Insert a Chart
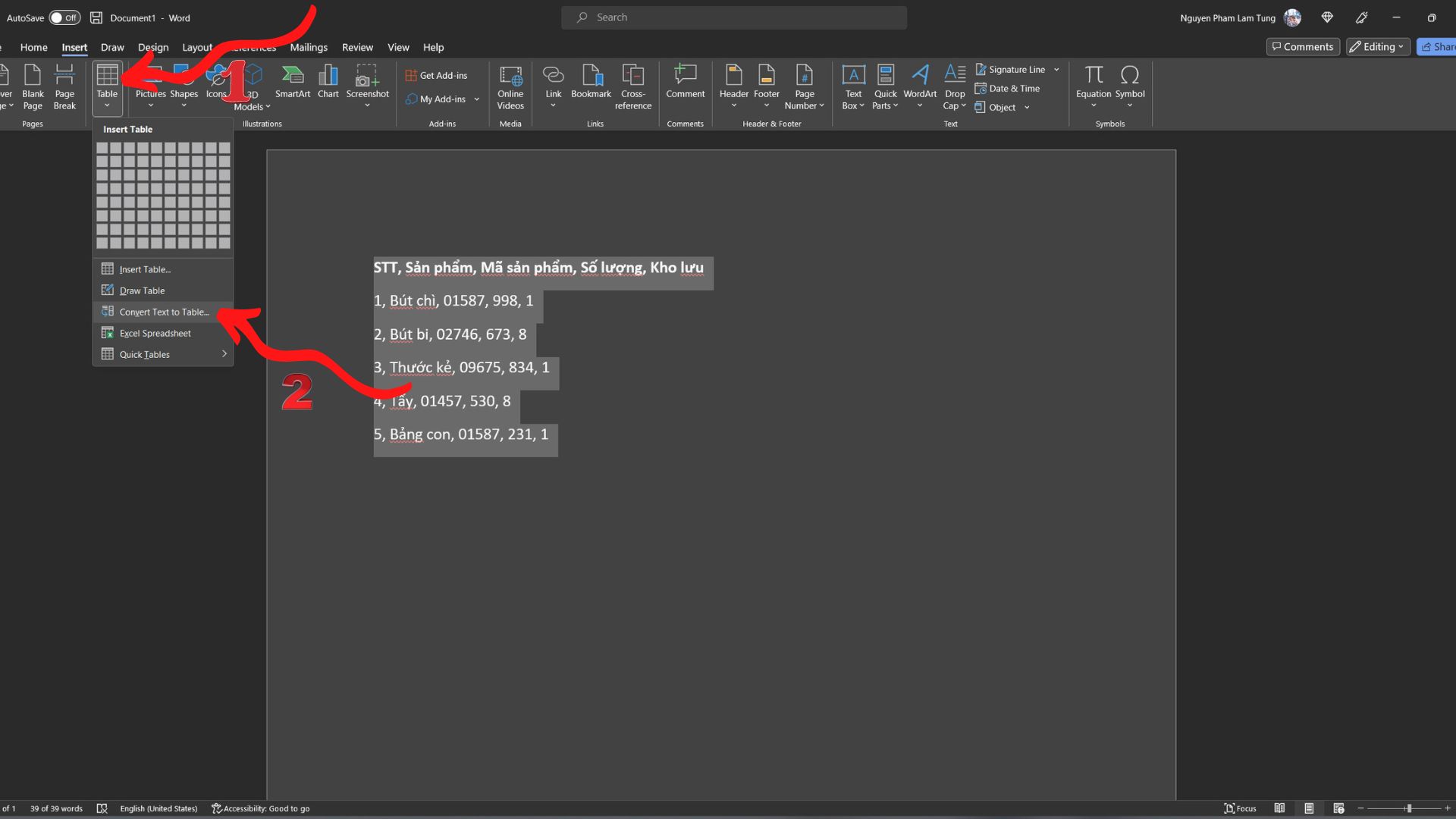This screenshot has height=819, width=1456. 328,82
